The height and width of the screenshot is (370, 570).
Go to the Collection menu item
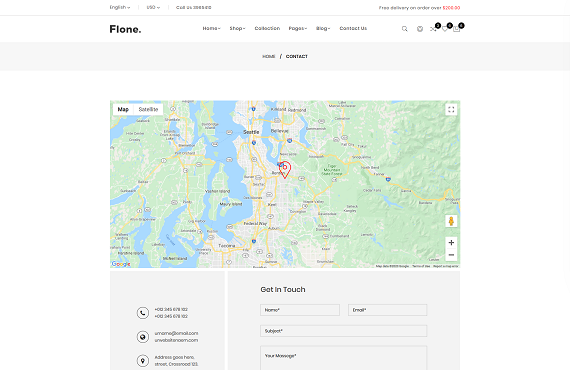coord(267,28)
